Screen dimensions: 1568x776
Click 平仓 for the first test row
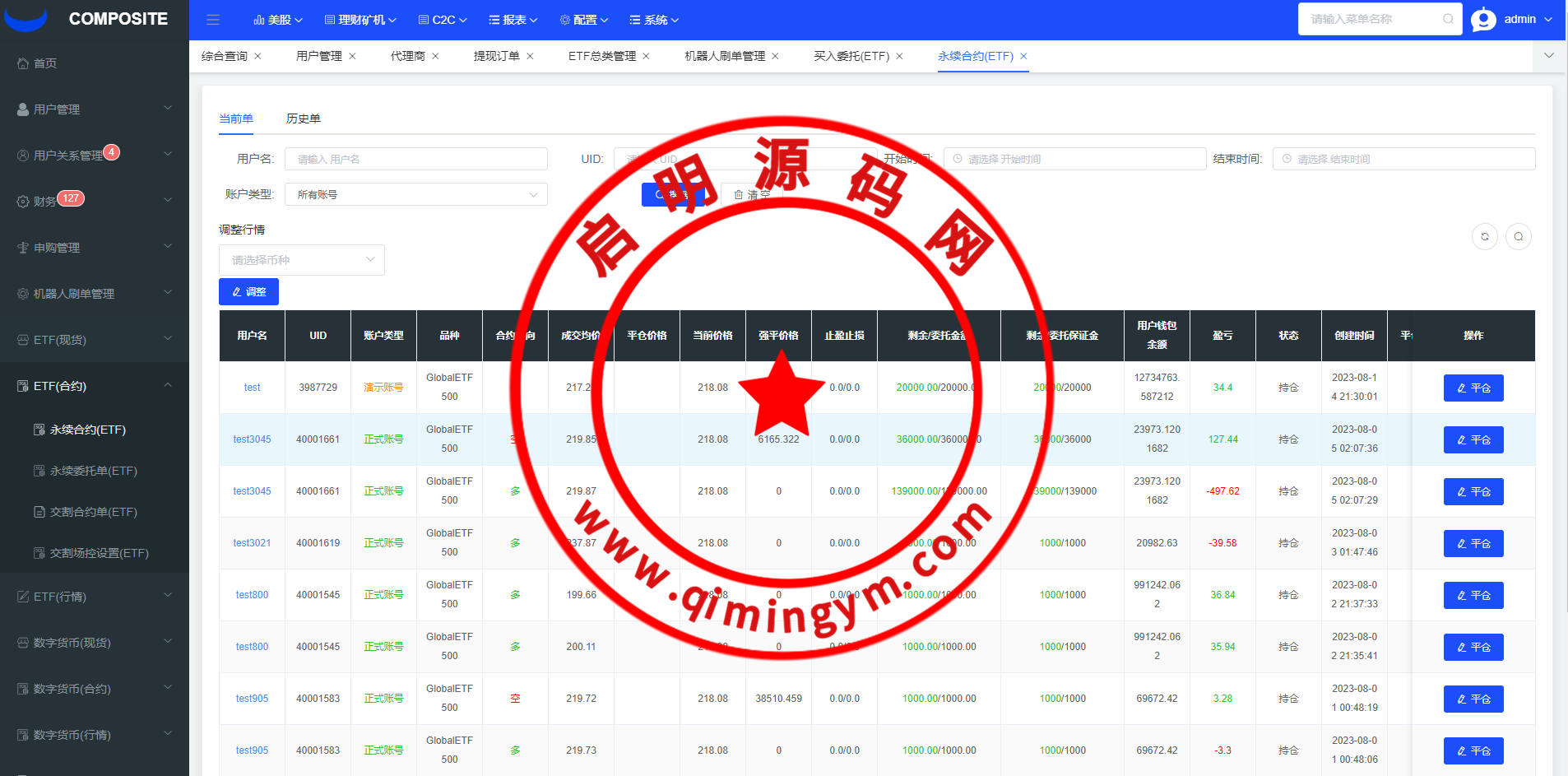(x=1473, y=388)
